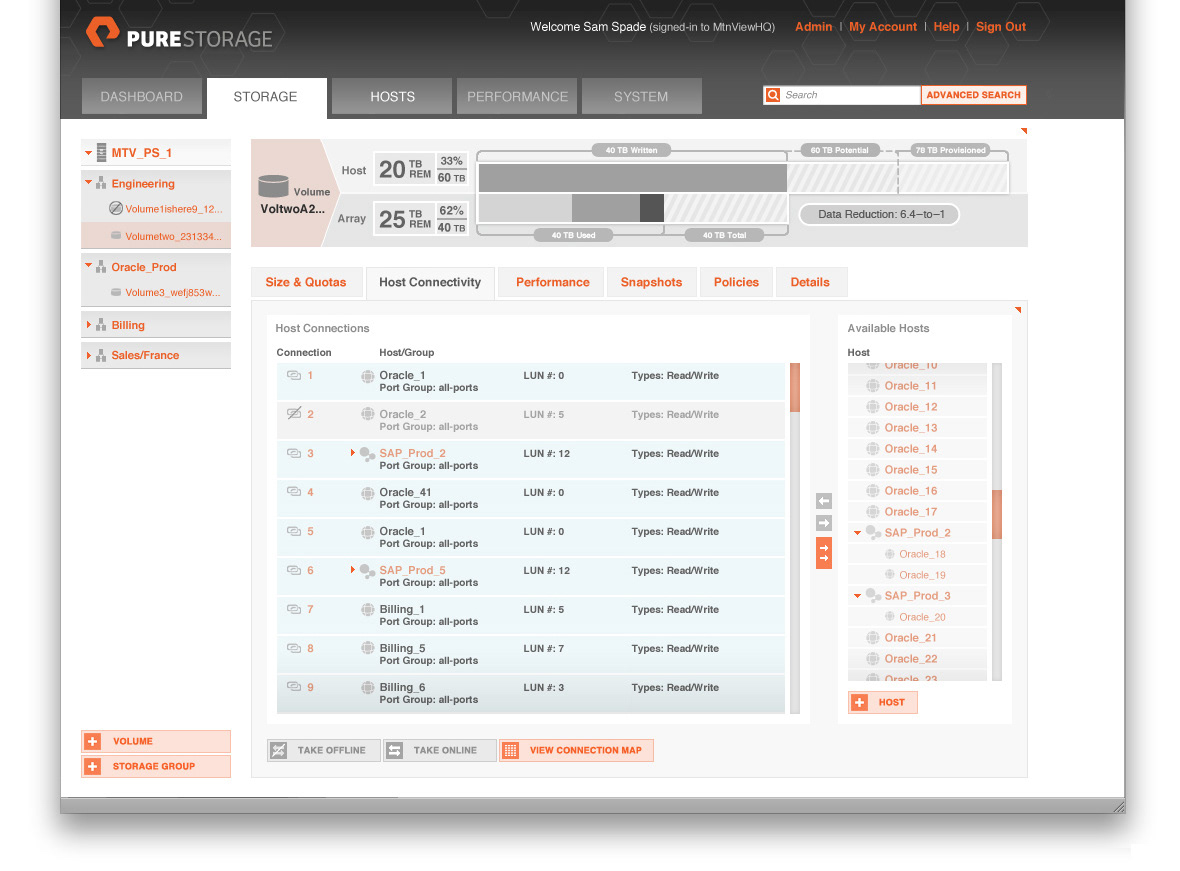Open the My Account link
Image resolution: width=1180 pixels, height=871 pixels.
883,26
